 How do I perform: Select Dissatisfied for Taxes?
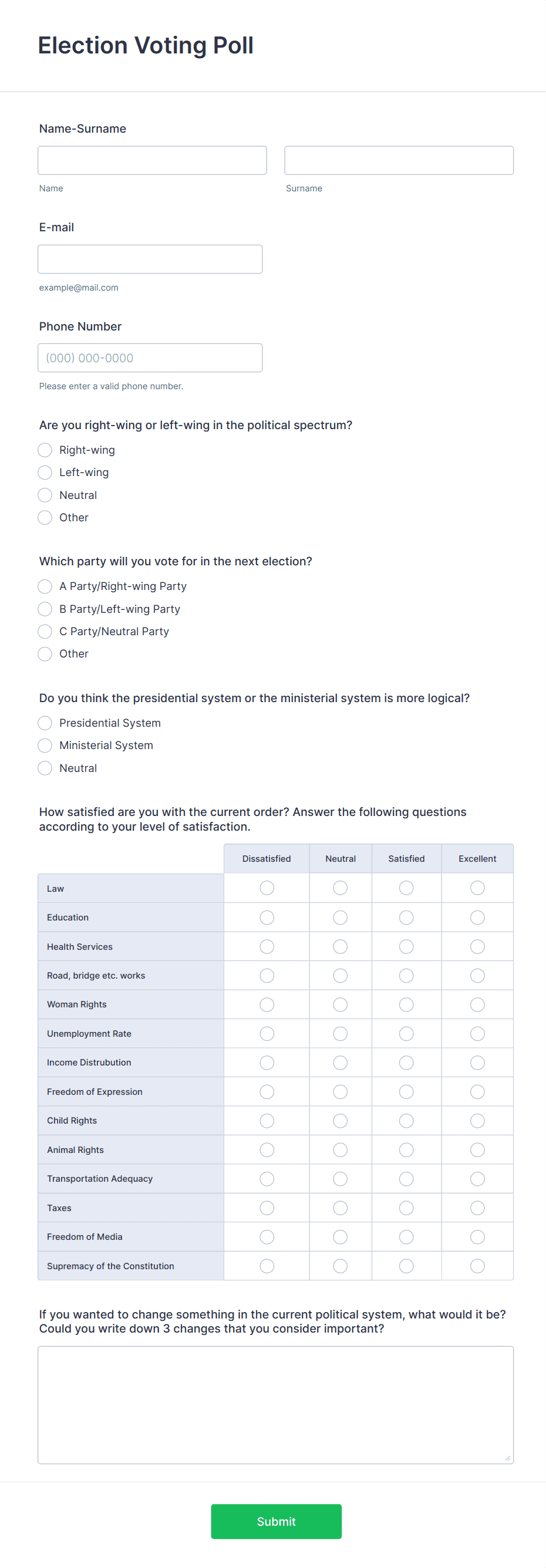(267, 1208)
